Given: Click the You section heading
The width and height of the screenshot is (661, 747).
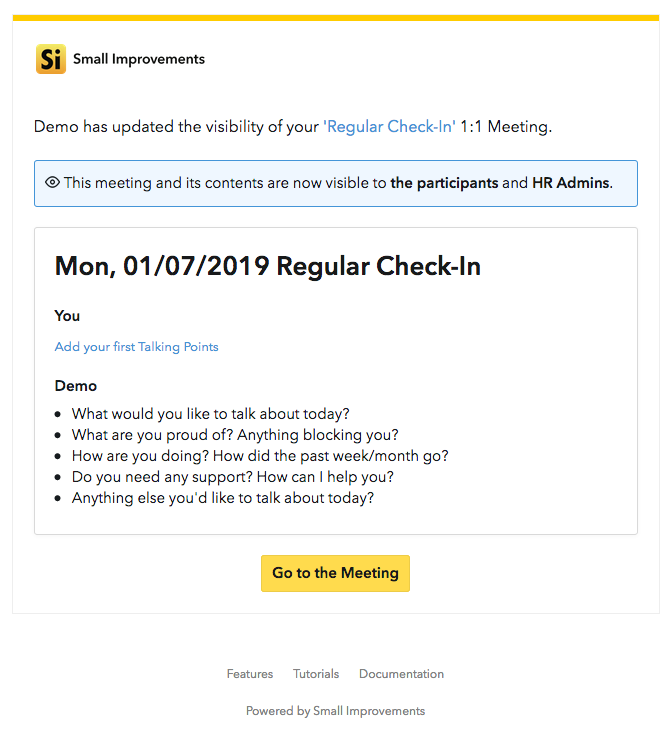Looking at the screenshot, I should click(x=67, y=316).
